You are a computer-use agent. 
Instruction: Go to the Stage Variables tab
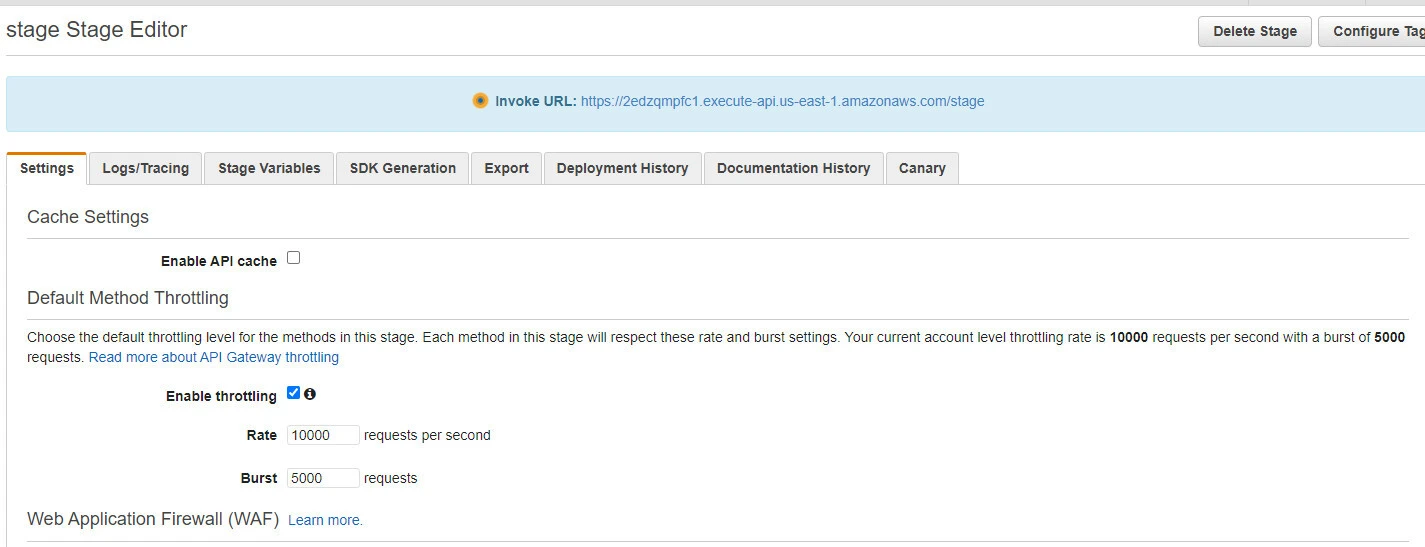[x=269, y=168]
